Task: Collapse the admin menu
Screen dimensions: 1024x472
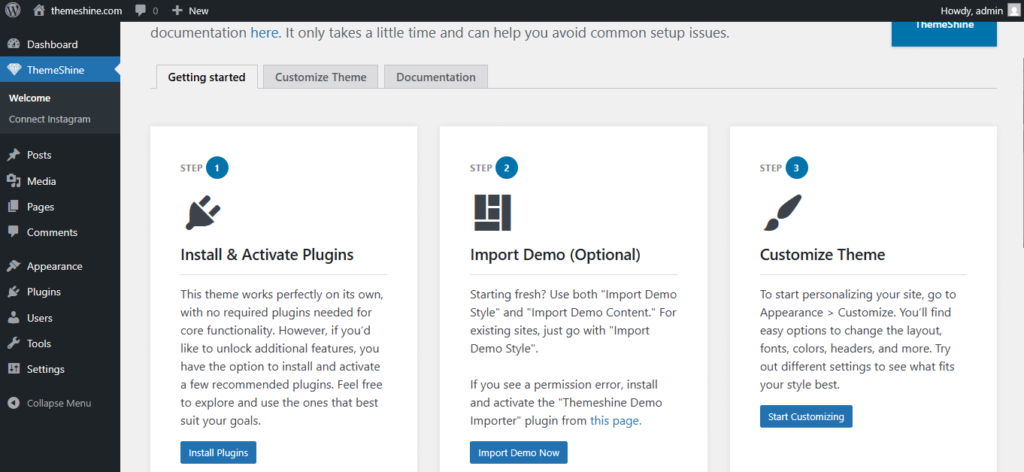Action: [x=50, y=403]
